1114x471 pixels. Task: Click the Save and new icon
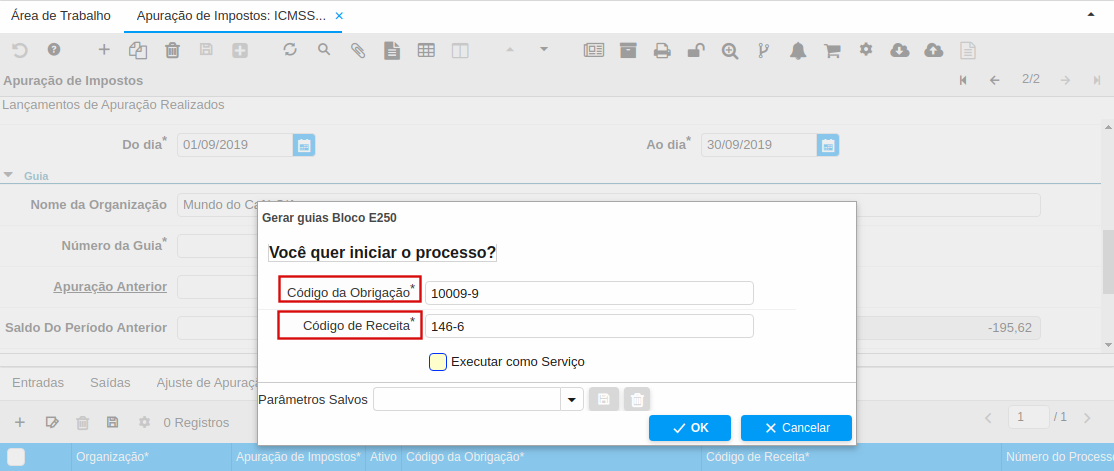[x=240, y=50]
